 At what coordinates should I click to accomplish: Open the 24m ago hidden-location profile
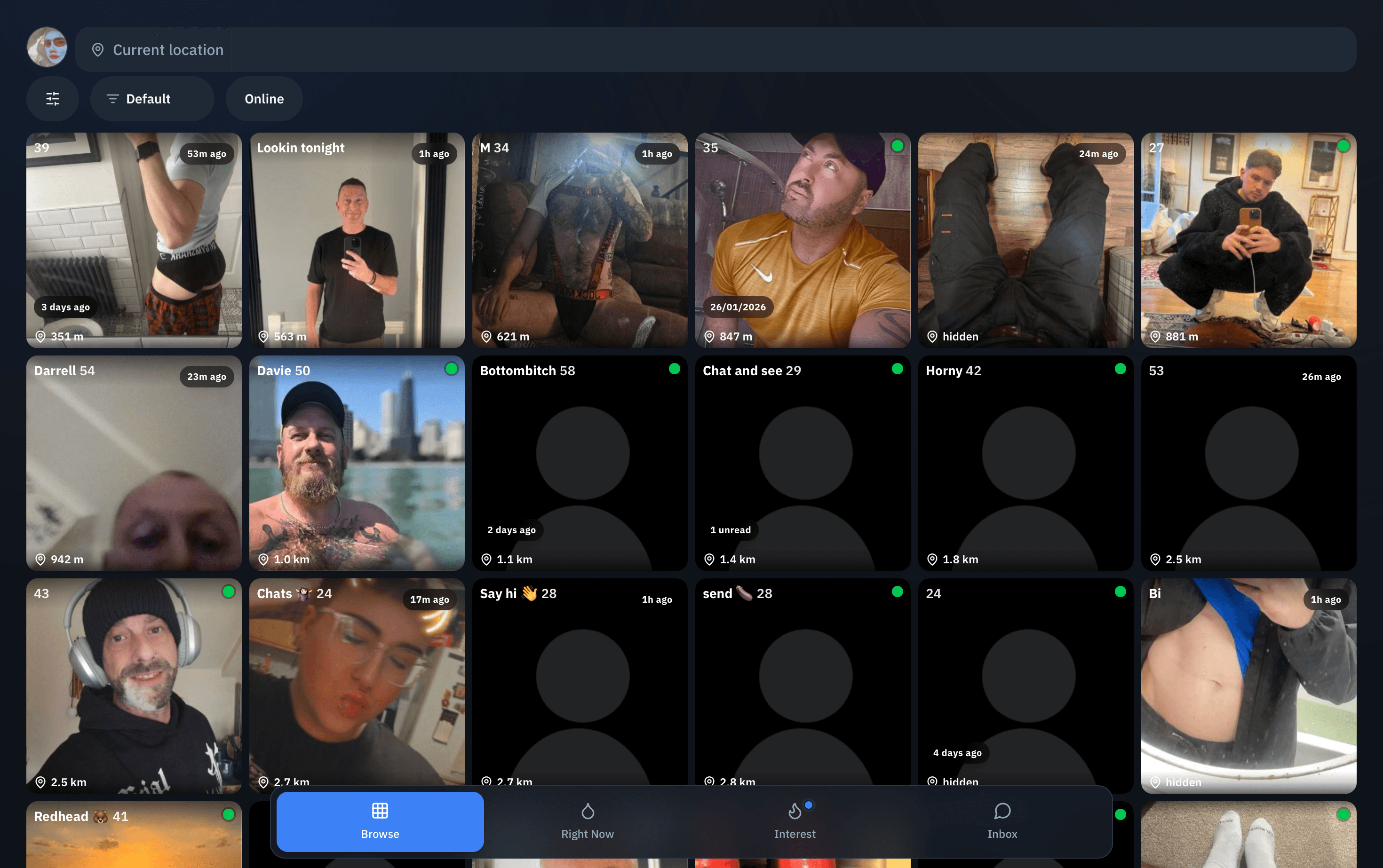[1026, 240]
